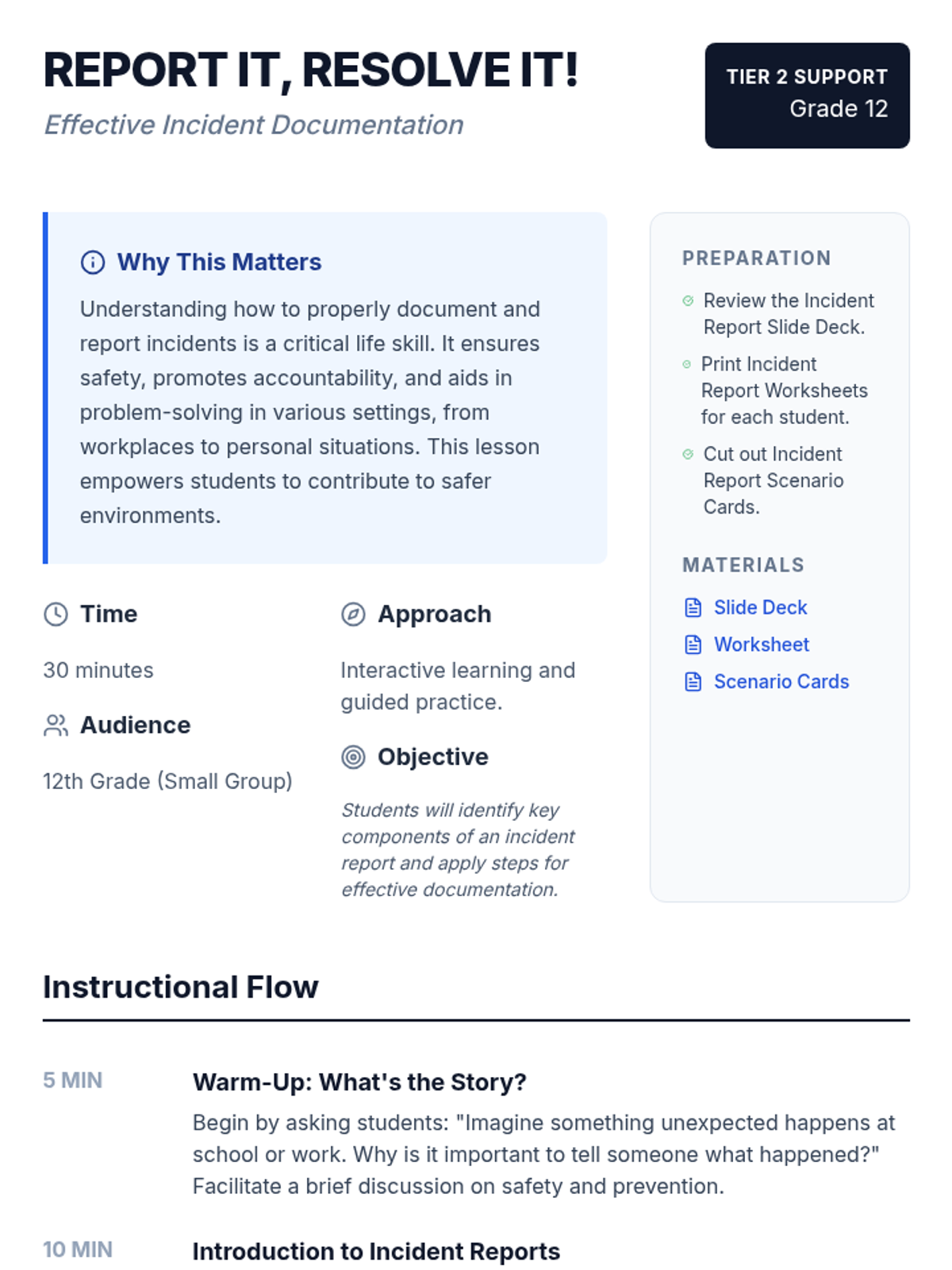Open the Worksheet materials link
Viewport: 952px width, 1270px height.
[762, 645]
